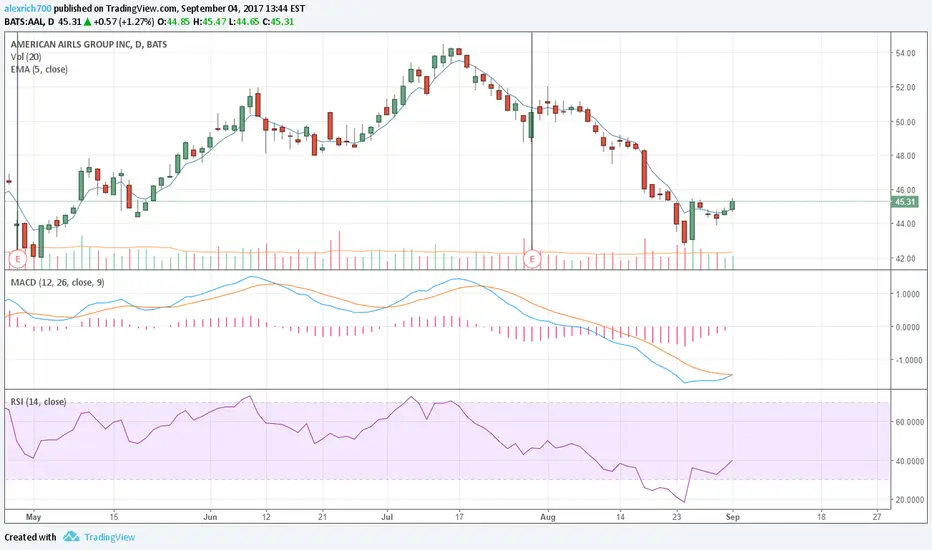The width and height of the screenshot is (932, 550).
Task: Click the 27 date axis label
Action: [x=877, y=517]
